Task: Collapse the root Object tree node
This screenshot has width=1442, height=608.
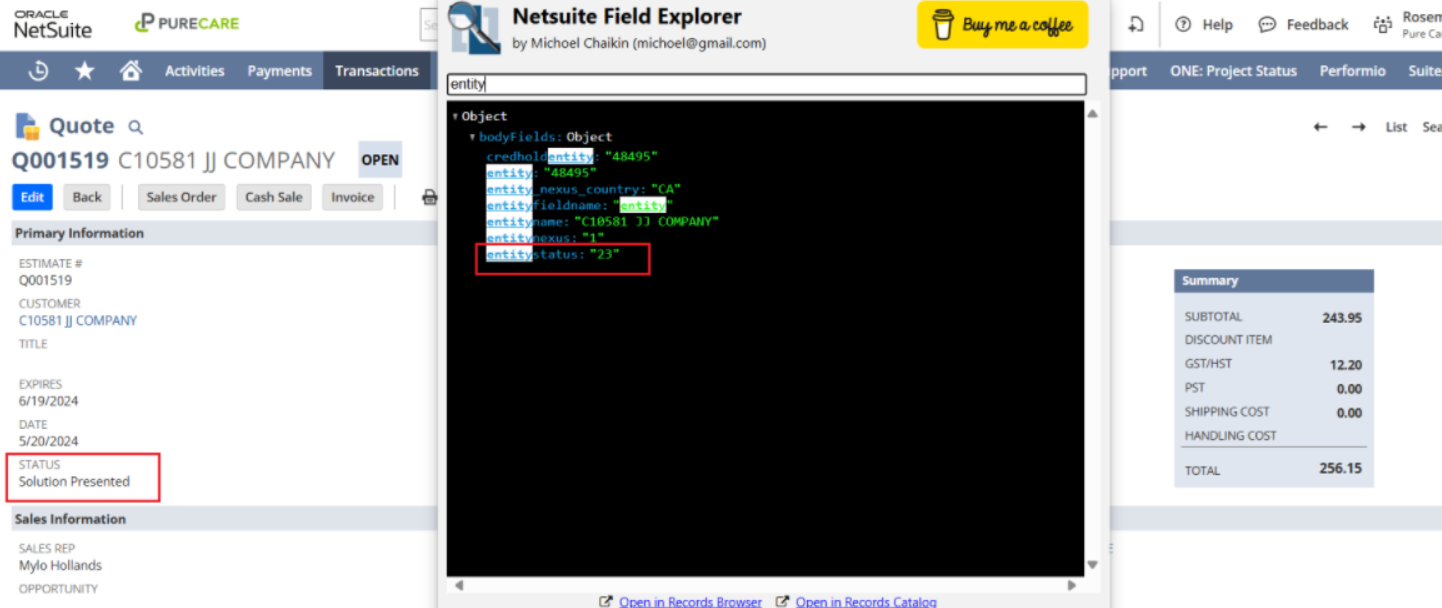Action: point(456,117)
